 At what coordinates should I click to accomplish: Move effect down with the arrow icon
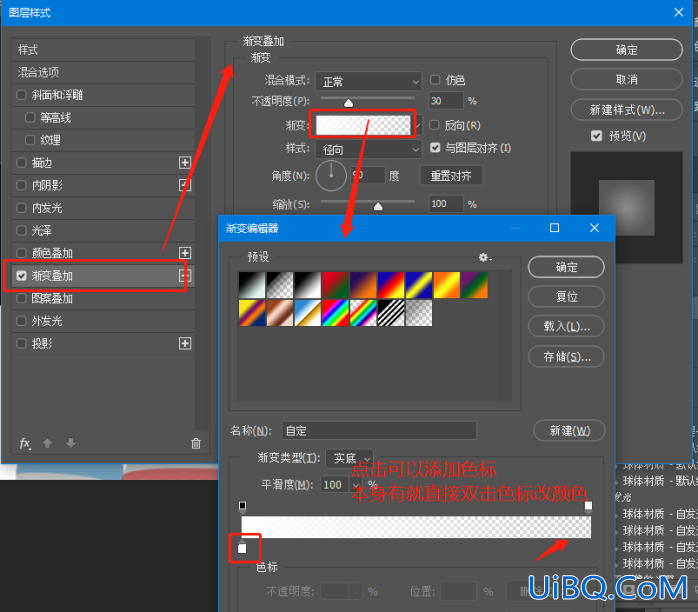tap(71, 443)
